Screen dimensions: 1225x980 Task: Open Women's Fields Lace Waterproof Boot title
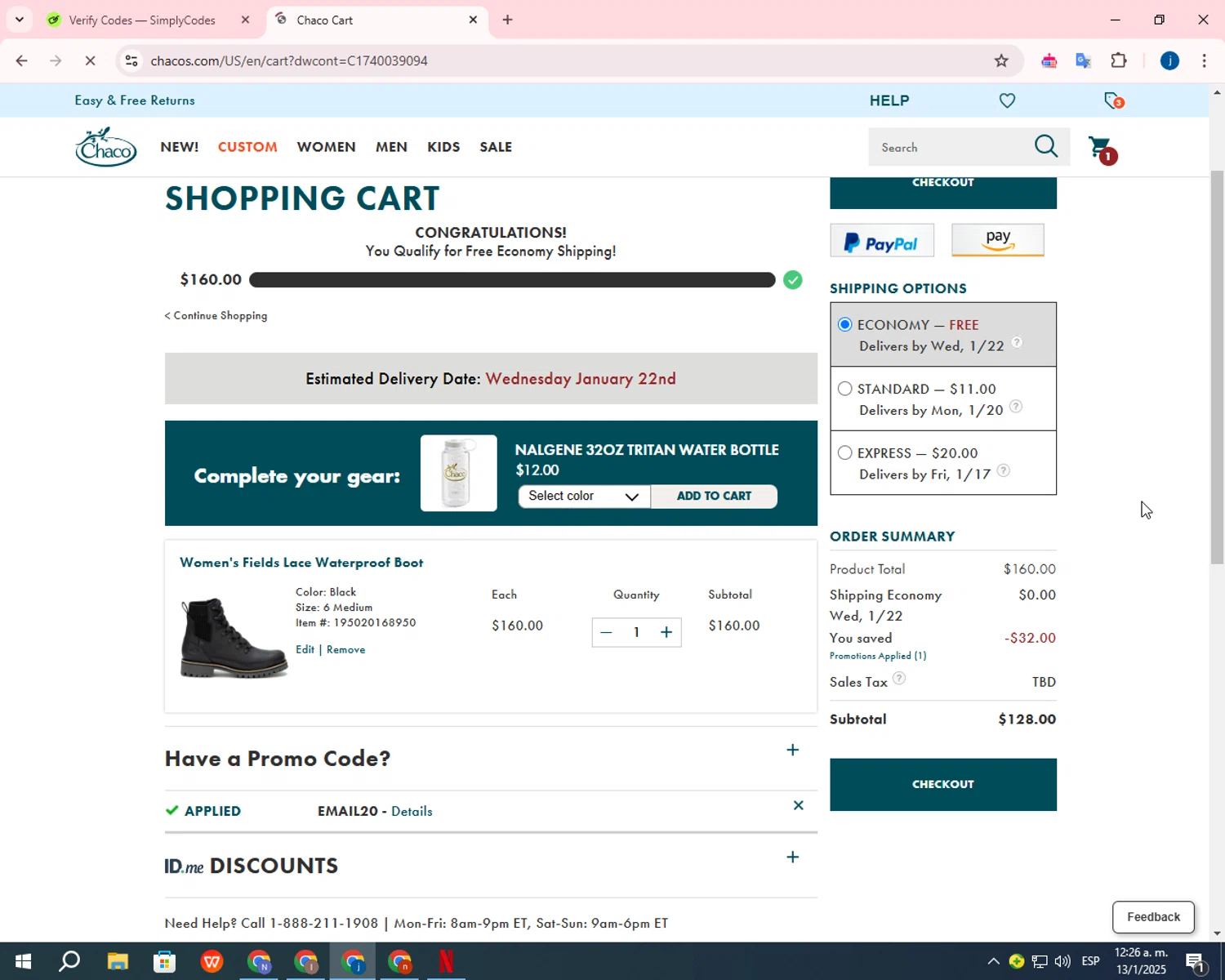click(x=301, y=563)
